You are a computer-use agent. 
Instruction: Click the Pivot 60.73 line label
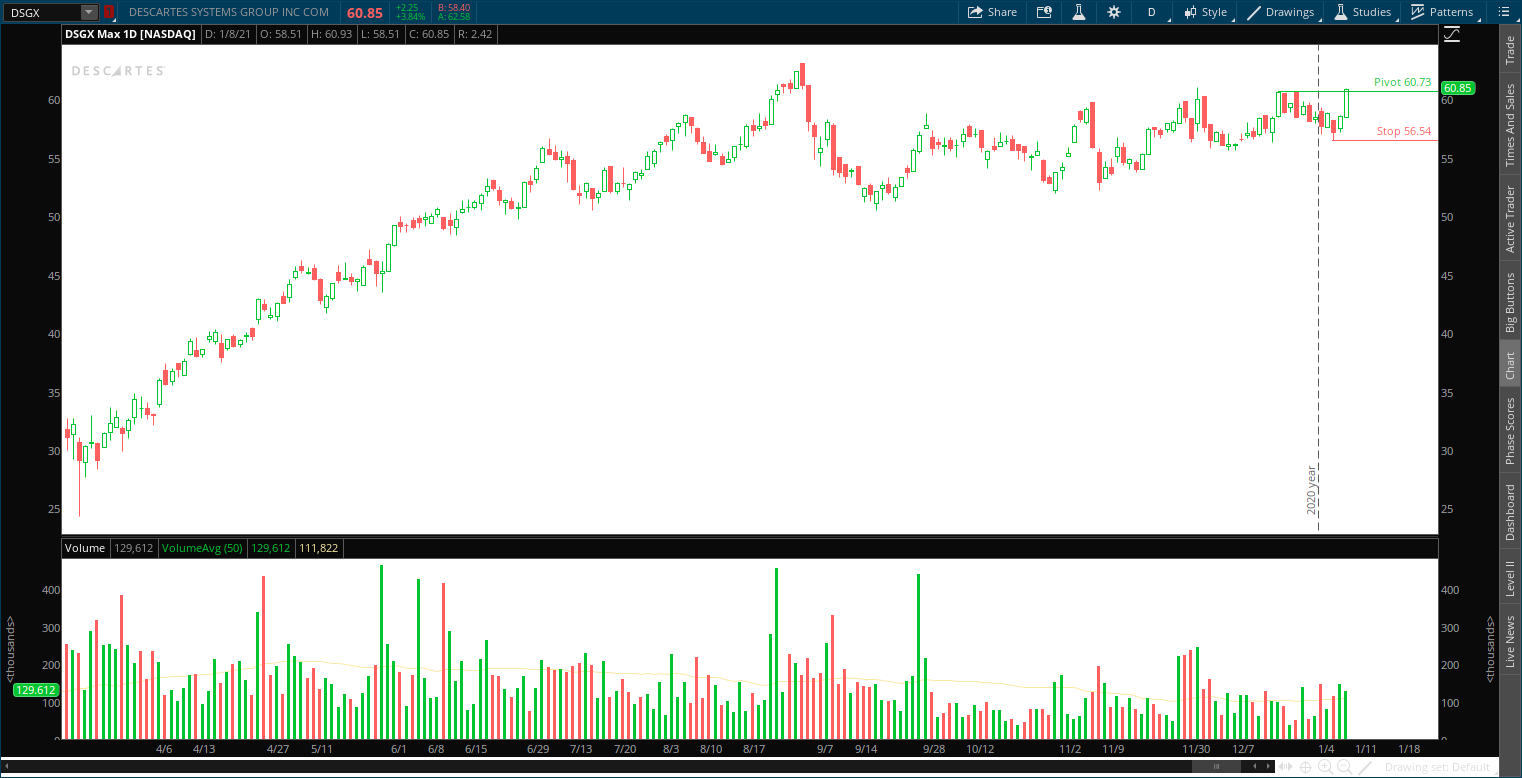pyautogui.click(x=1402, y=82)
